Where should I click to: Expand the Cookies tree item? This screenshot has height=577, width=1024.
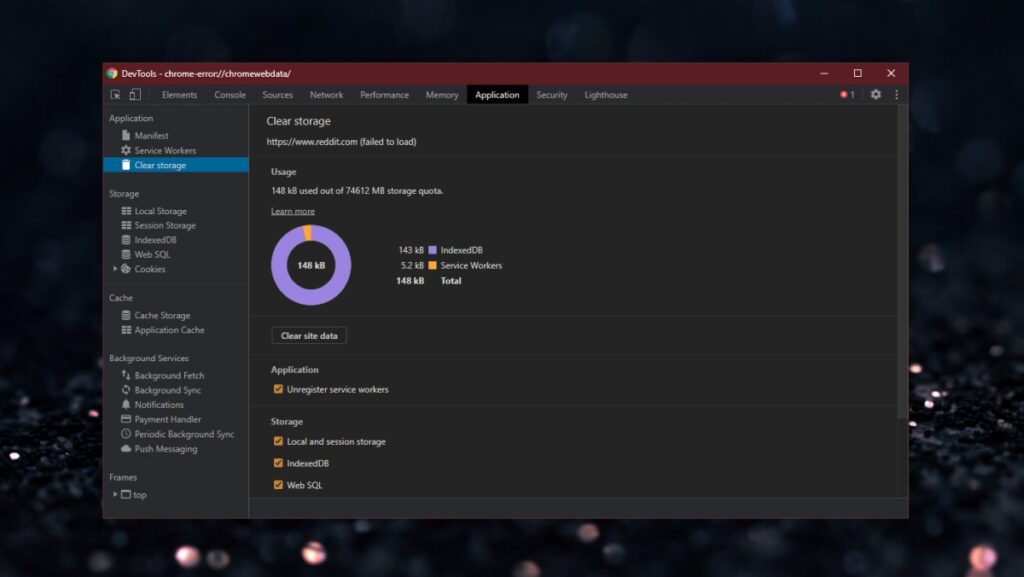tap(115, 269)
